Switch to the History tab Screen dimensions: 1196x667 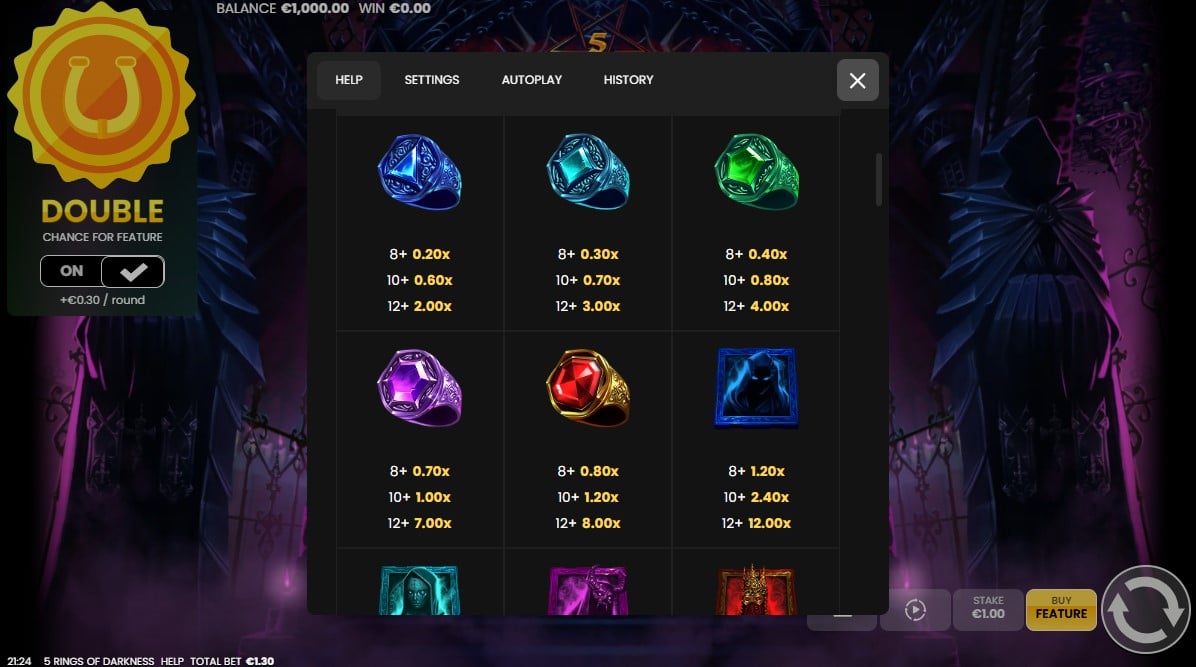629,80
